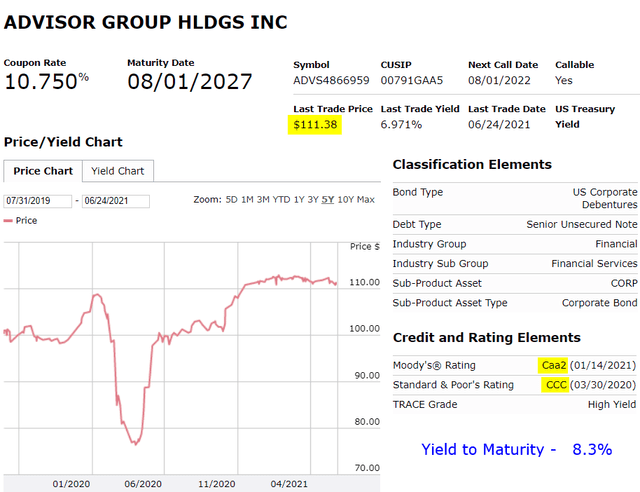Set chart zoom to 3M
640x492 pixels.
pyautogui.click(x=263, y=200)
